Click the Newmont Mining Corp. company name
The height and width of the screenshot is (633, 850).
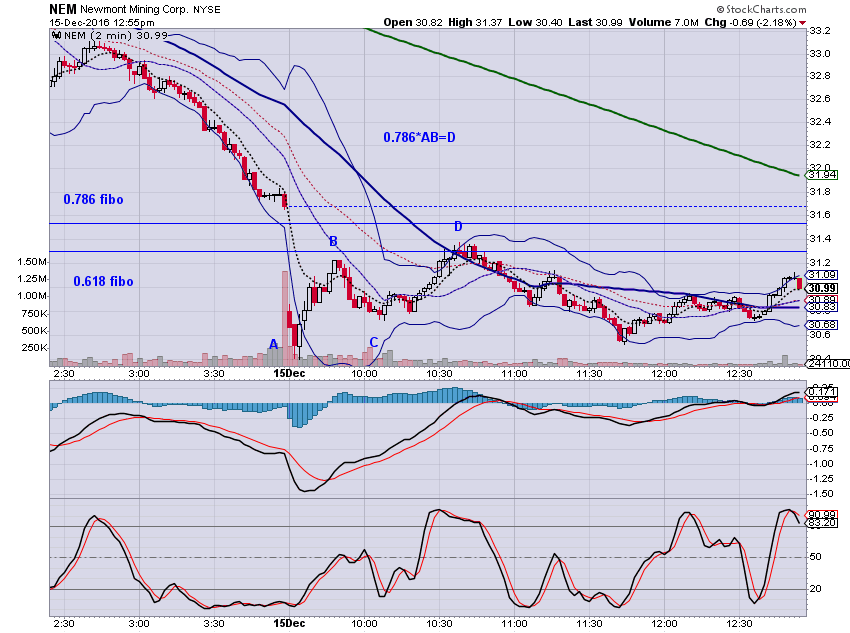pyautogui.click(x=135, y=9)
